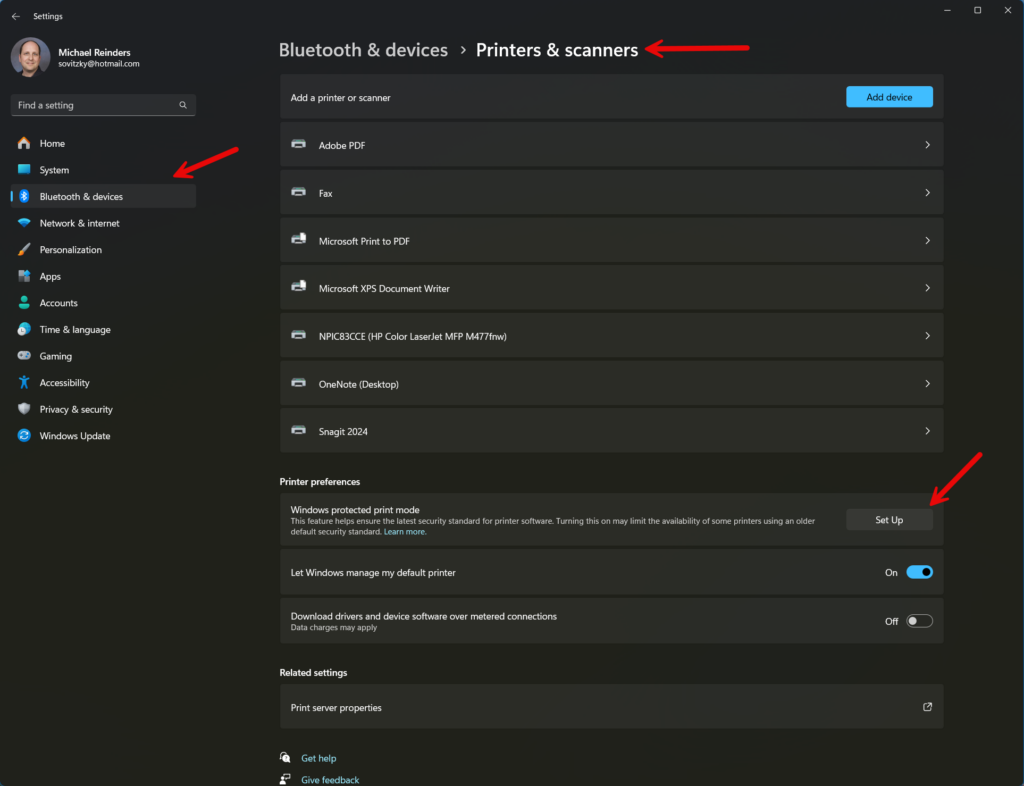Click the Printers & scanners page title
This screenshot has height=786, width=1024.
[x=557, y=50]
